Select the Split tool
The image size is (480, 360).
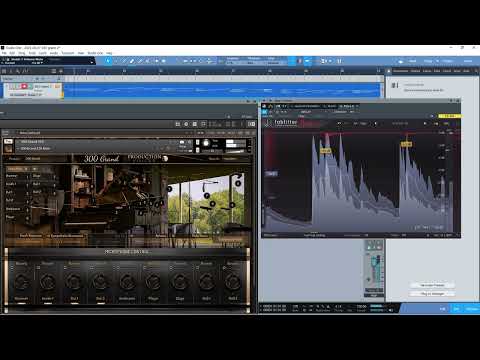tap(124, 61)
